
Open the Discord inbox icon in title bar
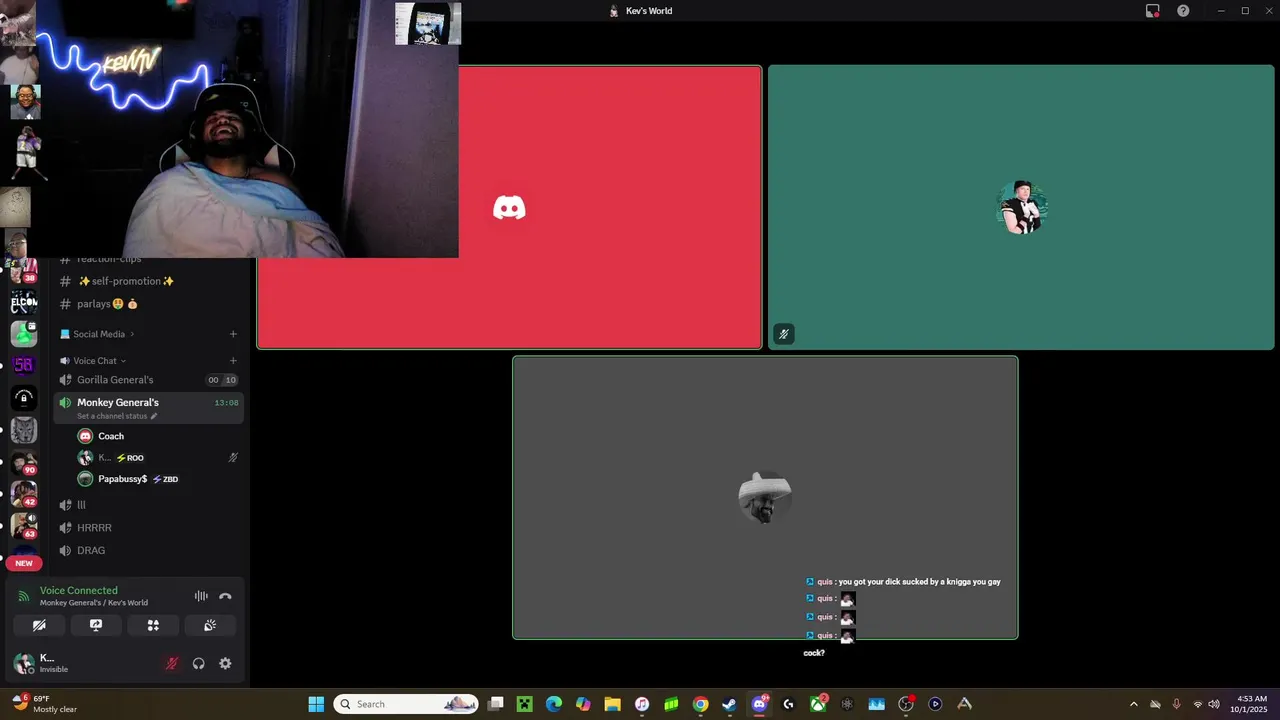[1152, 11]
